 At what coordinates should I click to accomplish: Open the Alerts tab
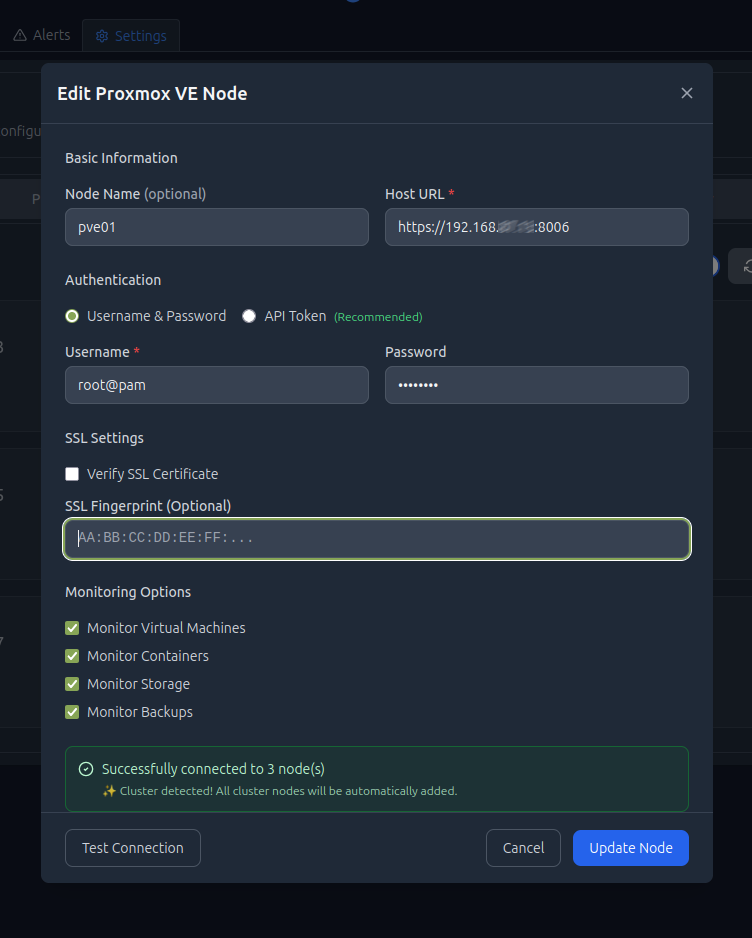click(x=42, y=35)
